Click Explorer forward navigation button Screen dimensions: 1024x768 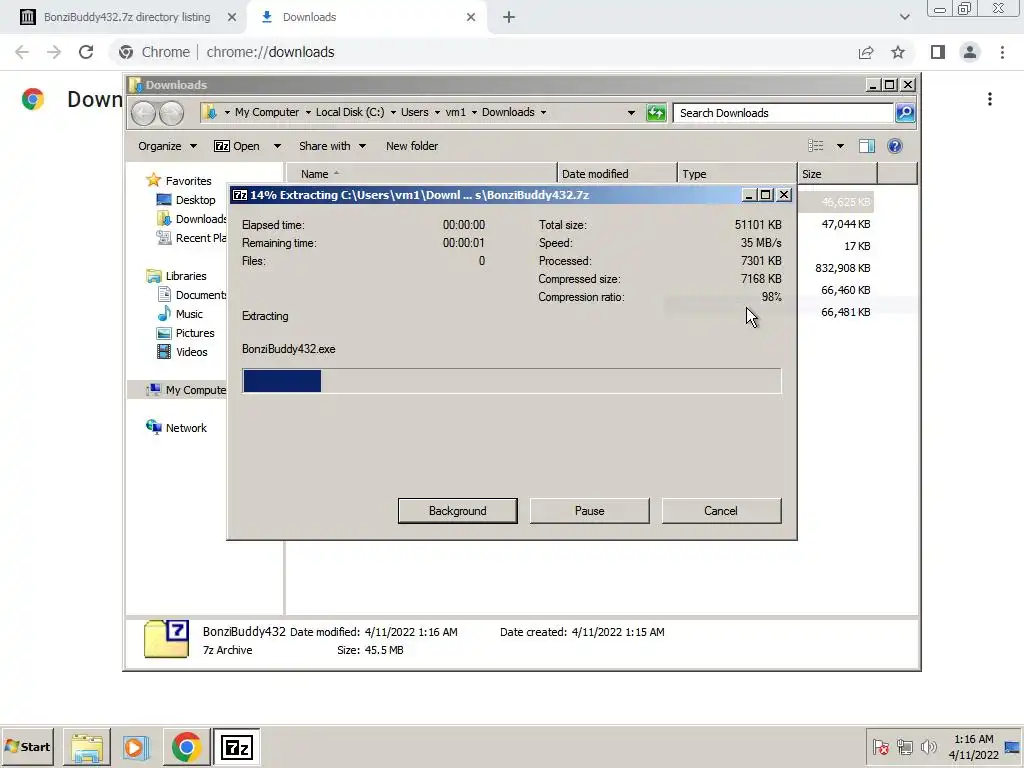click(x=171, y=113)
